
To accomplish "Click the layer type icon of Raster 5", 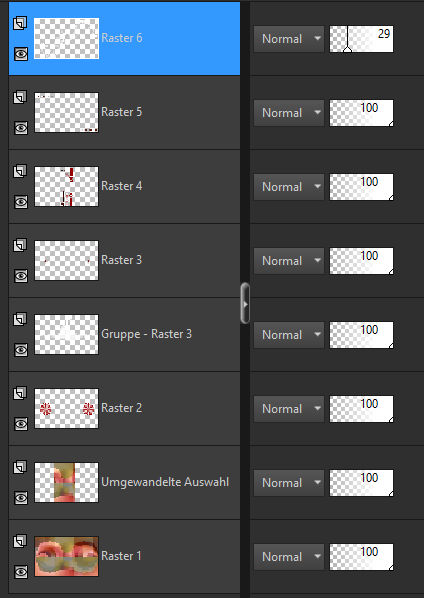I will [x=21, y=98].
